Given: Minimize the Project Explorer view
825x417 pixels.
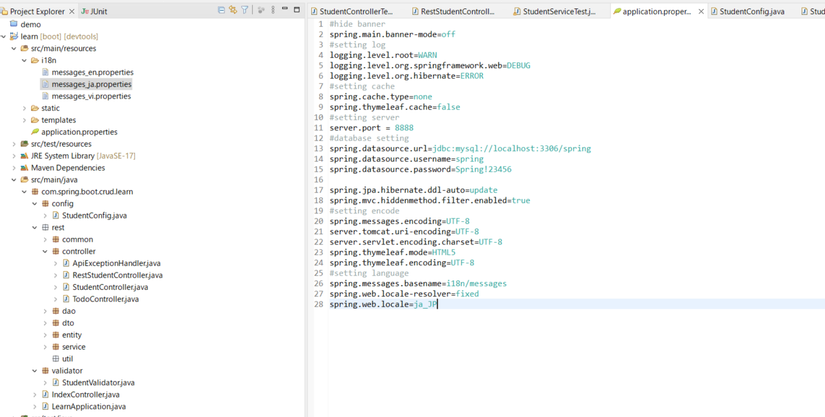Looking at the screenshot, I should click(285, 9).
